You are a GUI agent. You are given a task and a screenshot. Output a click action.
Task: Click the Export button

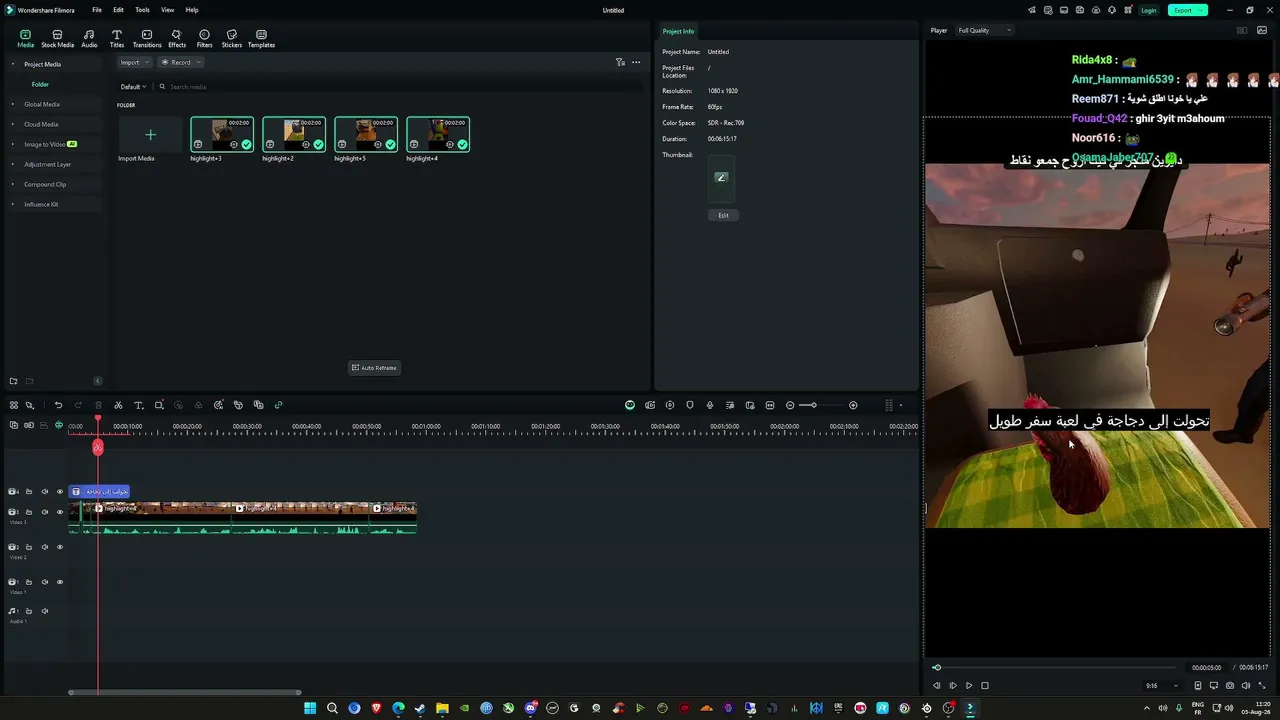[1187, 10]
